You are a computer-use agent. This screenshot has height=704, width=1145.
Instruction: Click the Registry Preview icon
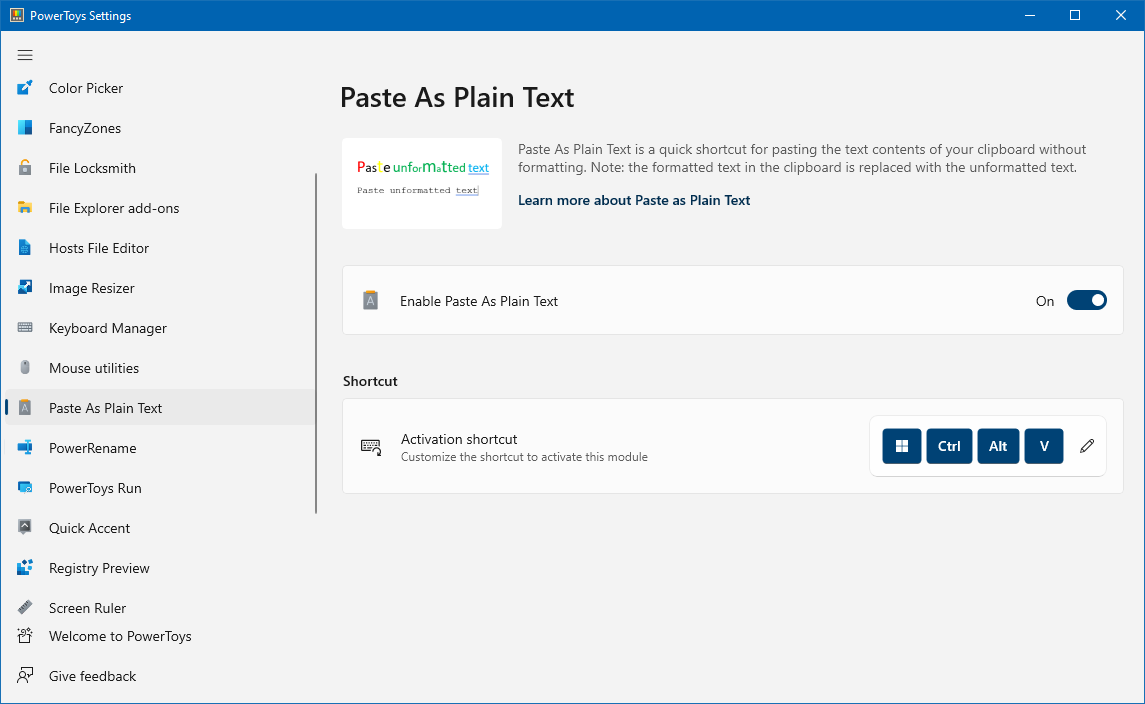(x=25, y=568)
